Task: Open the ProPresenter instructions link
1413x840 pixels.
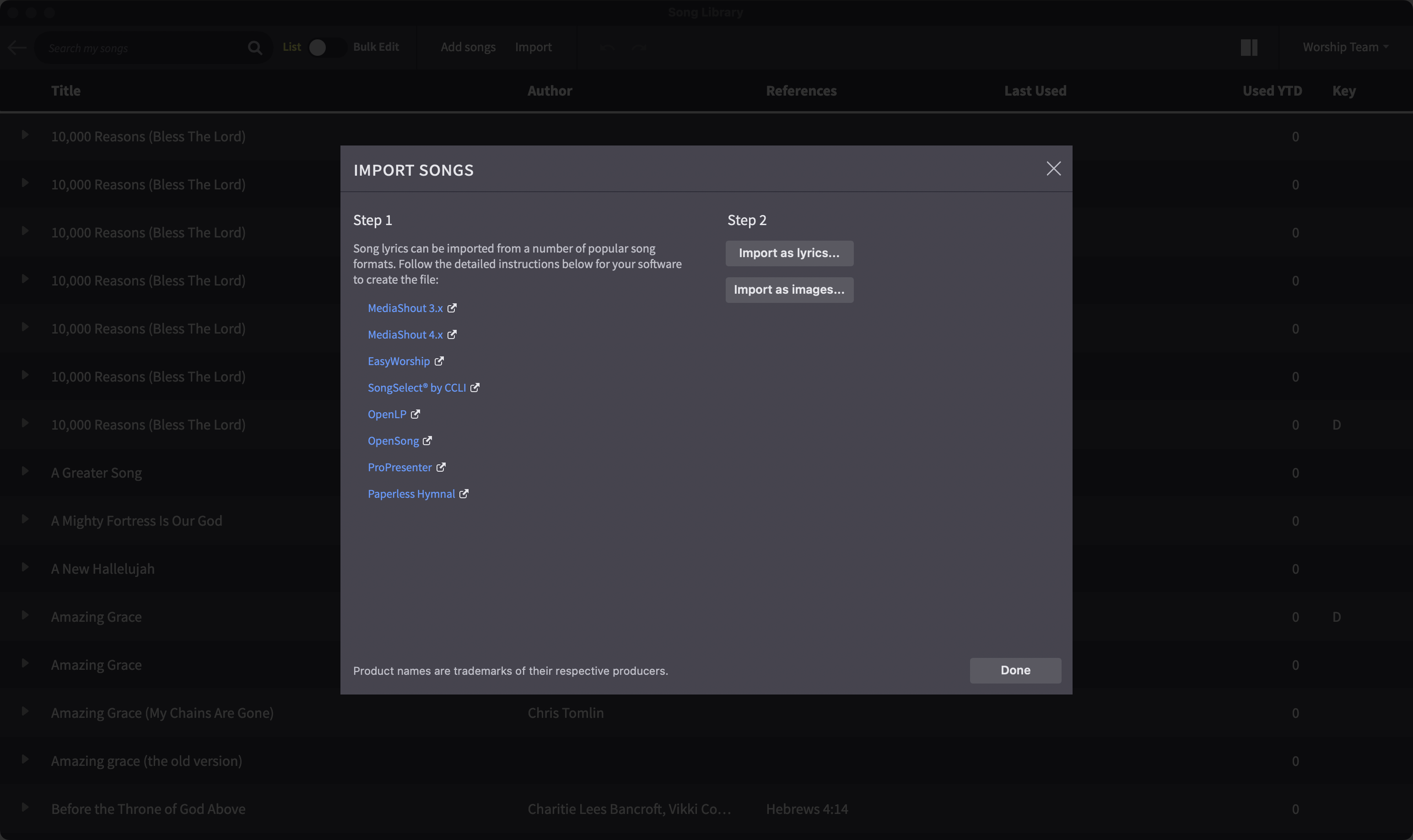Action: tap(399, 468)
